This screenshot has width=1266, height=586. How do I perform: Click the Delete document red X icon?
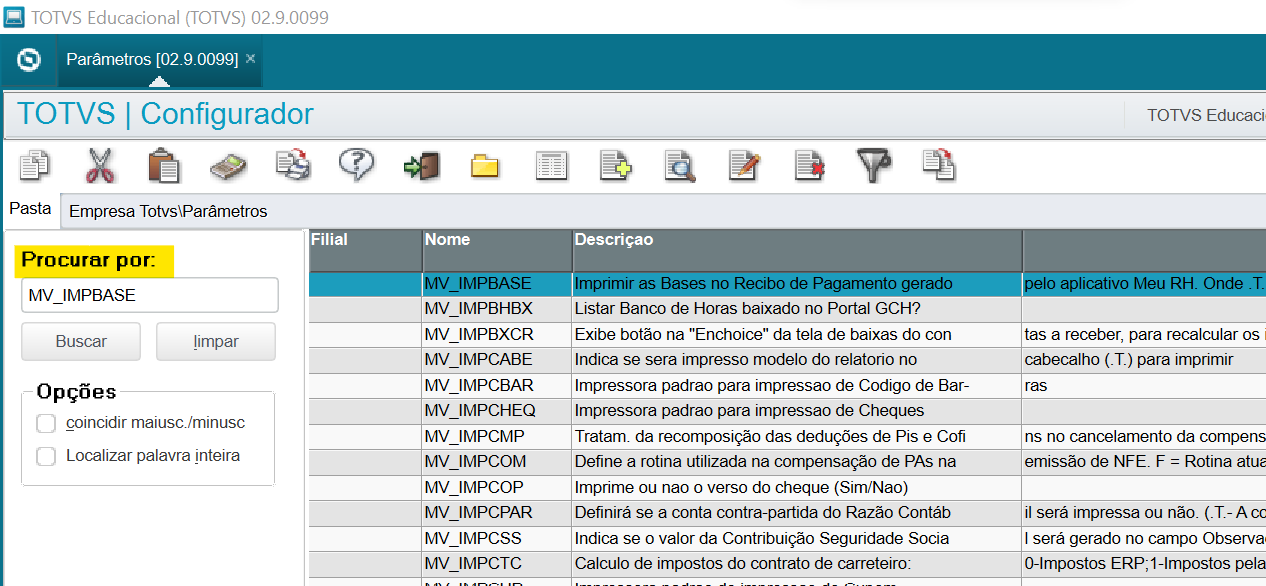pyautogui.click(x=809, y=165)
